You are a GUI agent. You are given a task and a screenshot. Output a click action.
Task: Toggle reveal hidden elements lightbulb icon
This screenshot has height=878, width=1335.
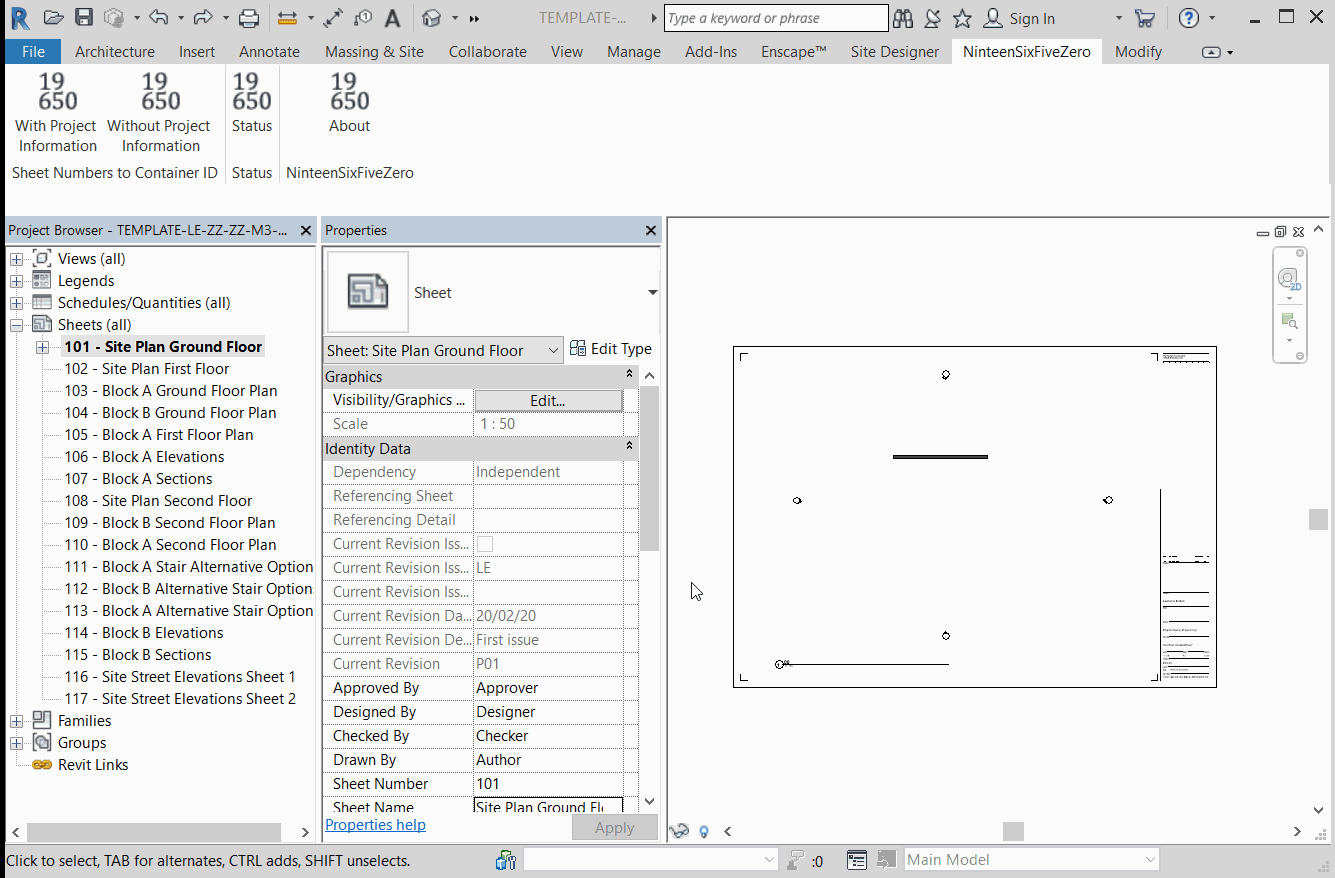[x=704, y=831]
